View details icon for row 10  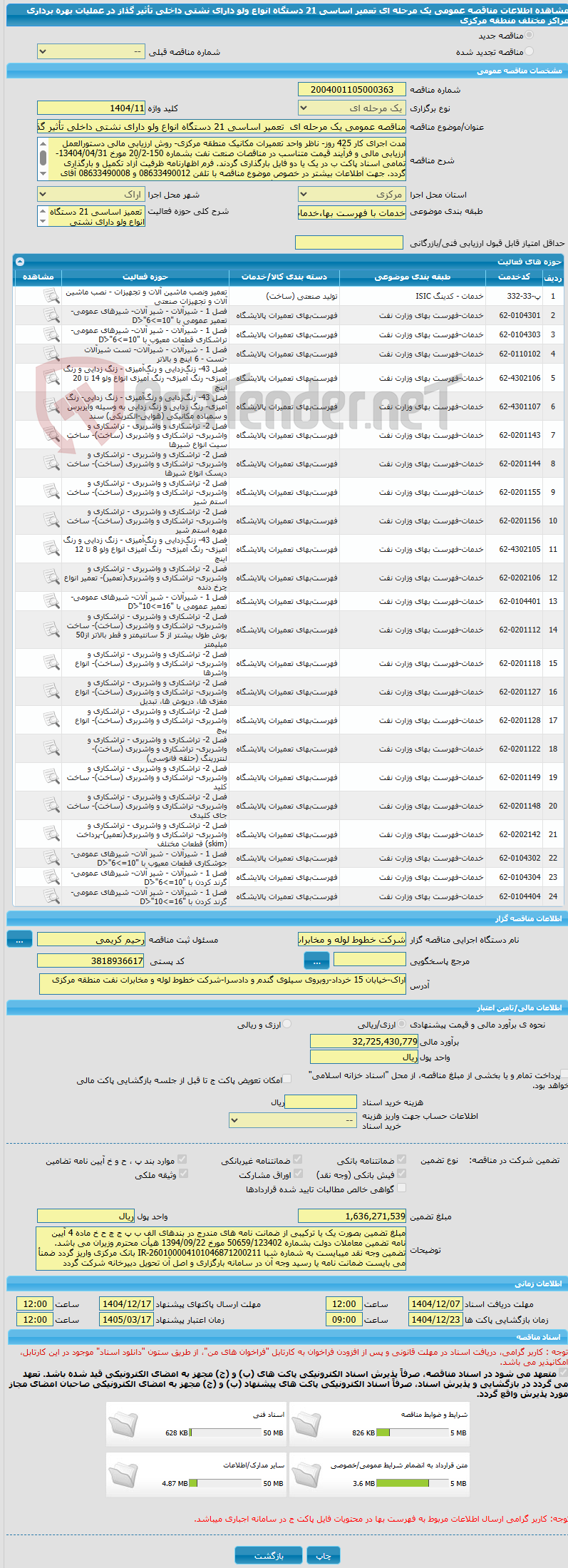point(51,521)
